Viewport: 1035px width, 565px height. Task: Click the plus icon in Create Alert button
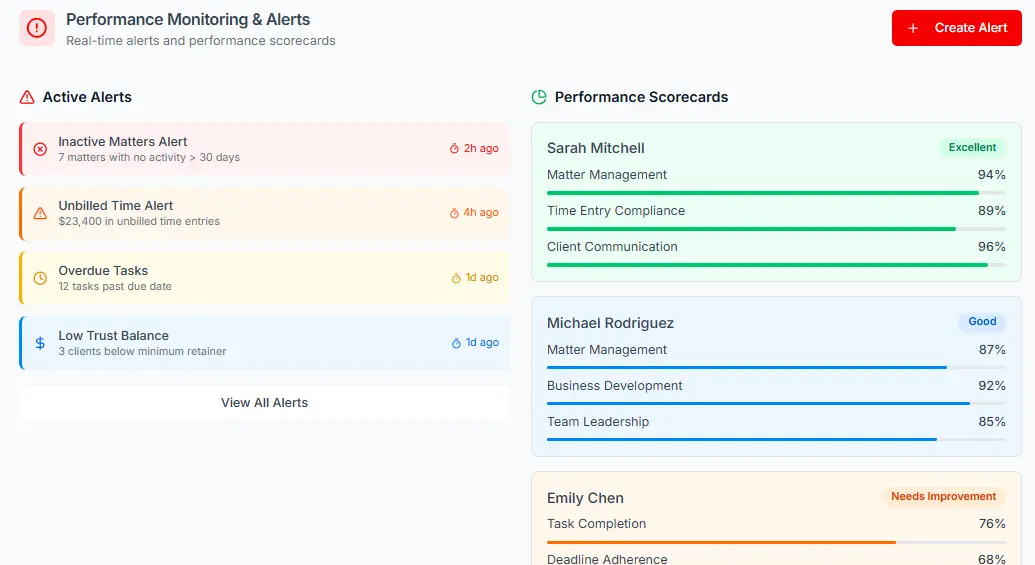(913, 28)
